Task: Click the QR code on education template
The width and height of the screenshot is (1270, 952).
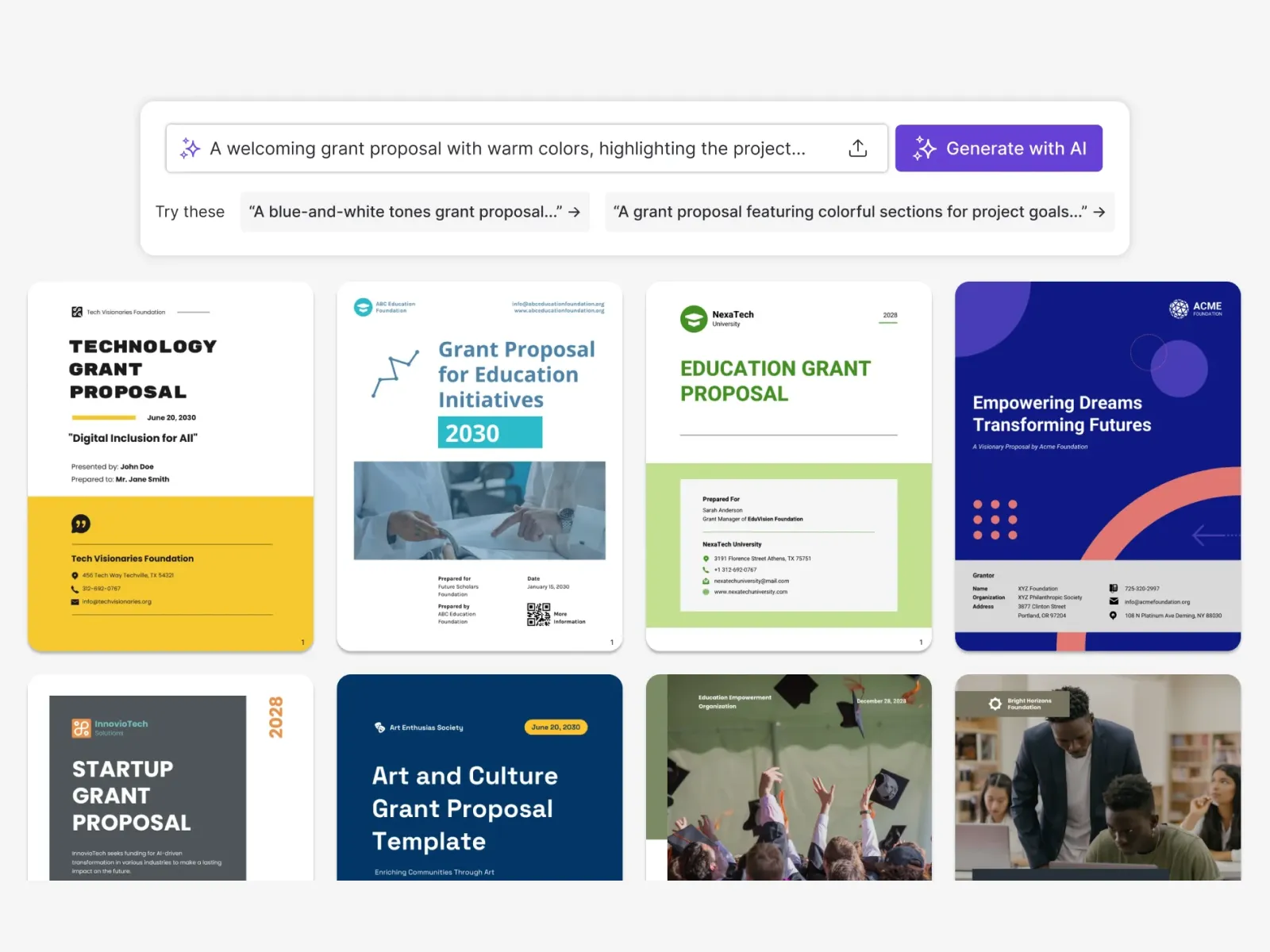Action: (x=538, y=614)
